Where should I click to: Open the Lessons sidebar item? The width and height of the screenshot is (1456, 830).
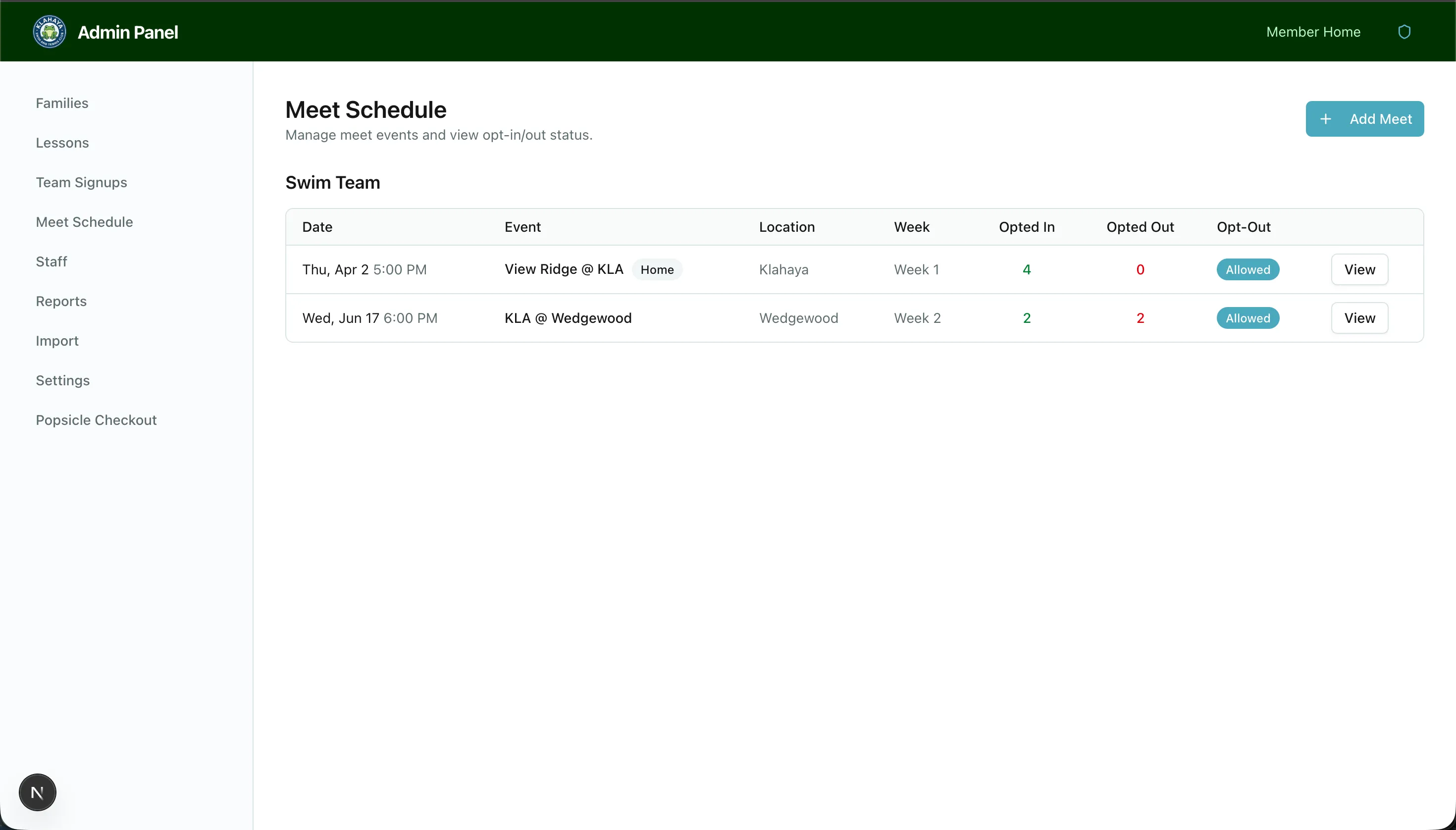tap(62, 143)
